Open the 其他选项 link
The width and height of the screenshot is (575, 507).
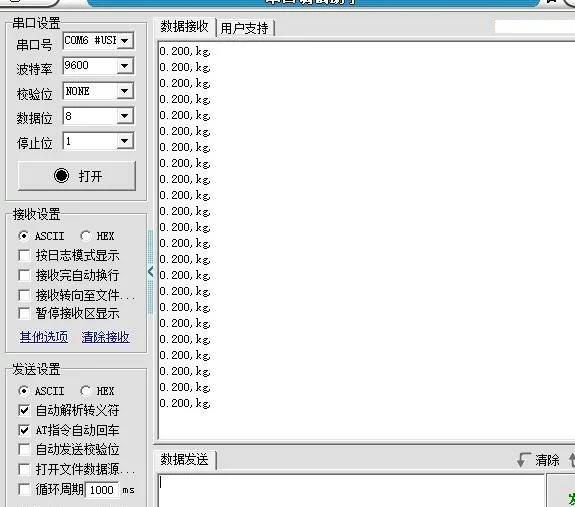coord(44,337)
